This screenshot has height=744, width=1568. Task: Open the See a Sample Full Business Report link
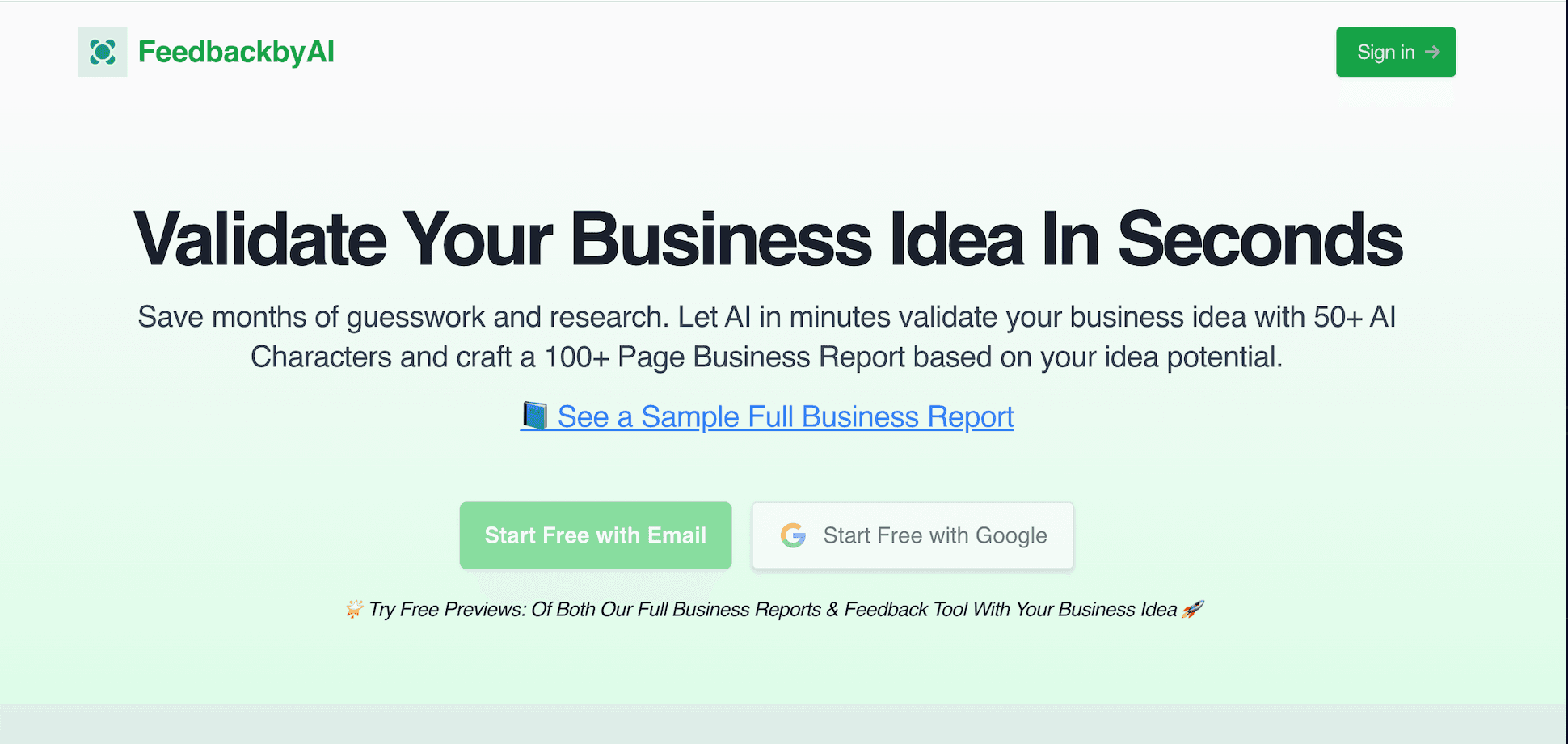(785, 417)
